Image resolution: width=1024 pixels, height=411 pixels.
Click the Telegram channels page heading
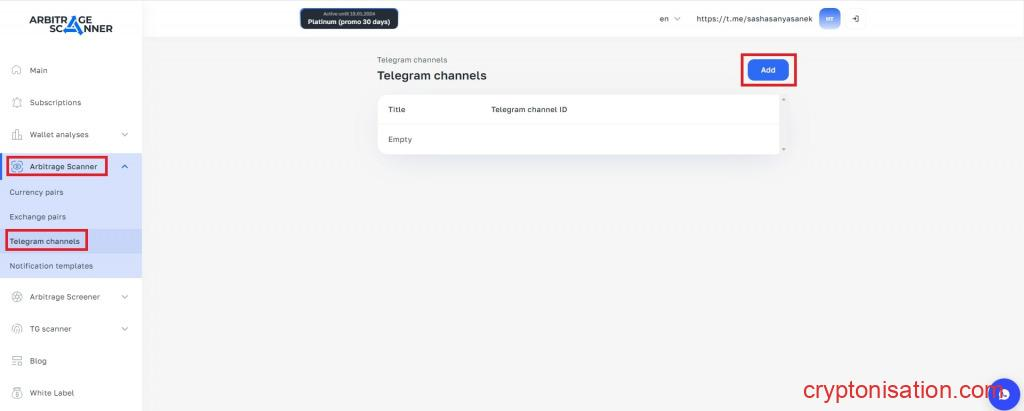click(x=432, y=76)
